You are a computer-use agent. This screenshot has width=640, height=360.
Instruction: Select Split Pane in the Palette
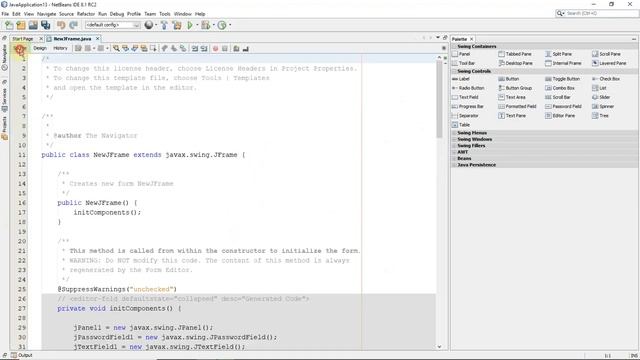coord(558,54)
